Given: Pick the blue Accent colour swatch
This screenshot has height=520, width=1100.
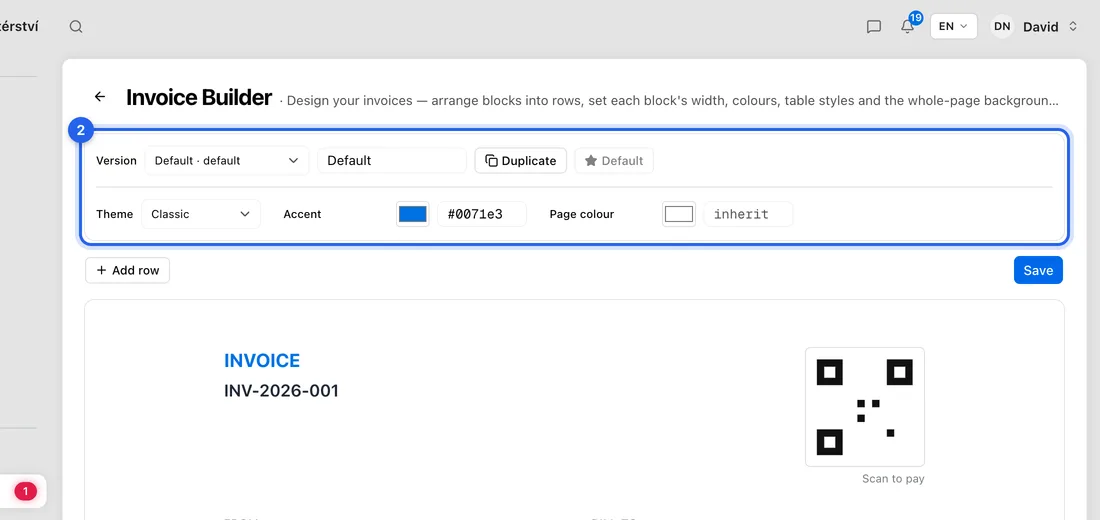Looking at the screenshot, I should 412,214.
